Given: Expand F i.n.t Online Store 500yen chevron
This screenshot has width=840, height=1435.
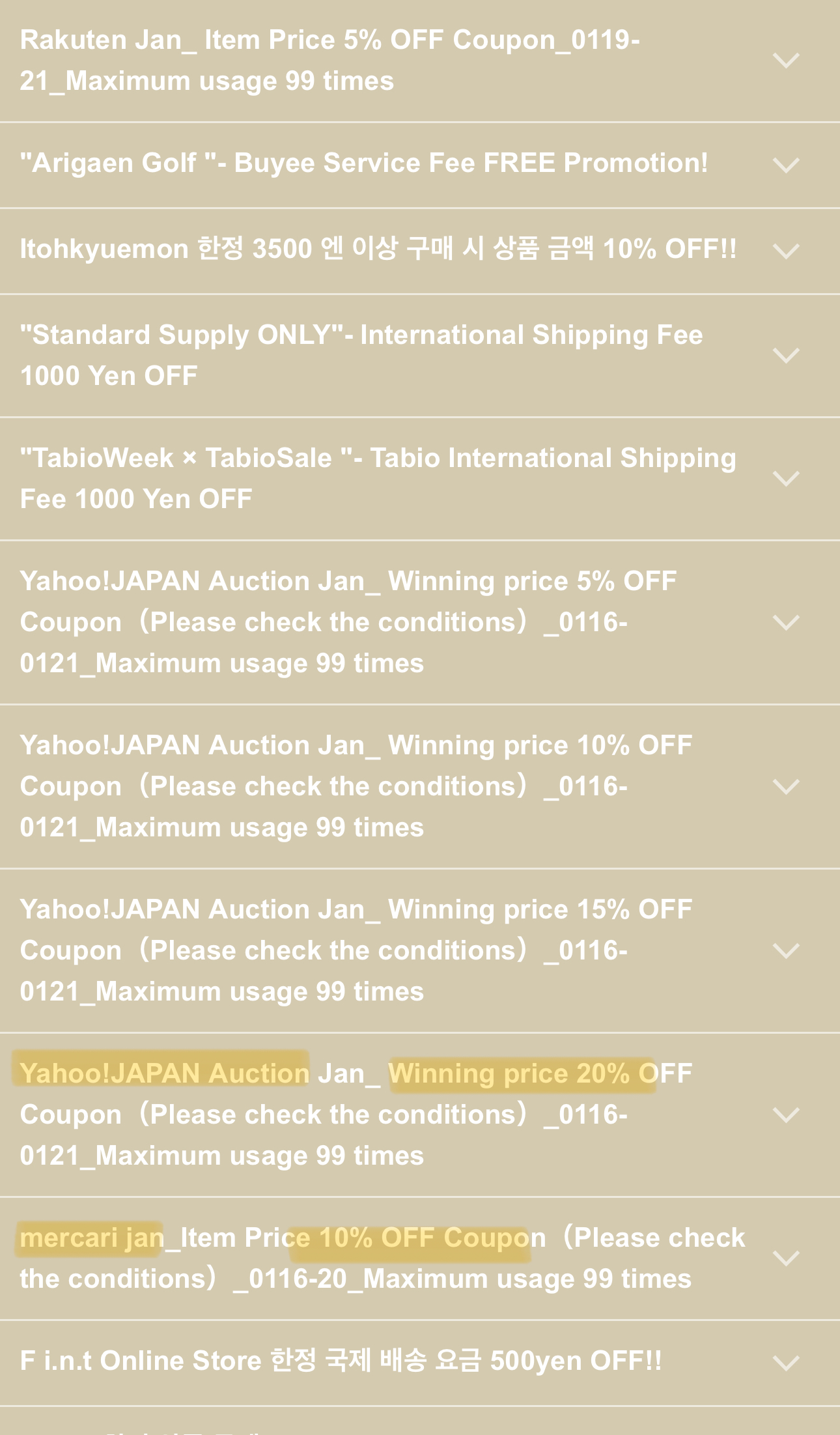Looking at the screenshot, I should coord(786,1363).
